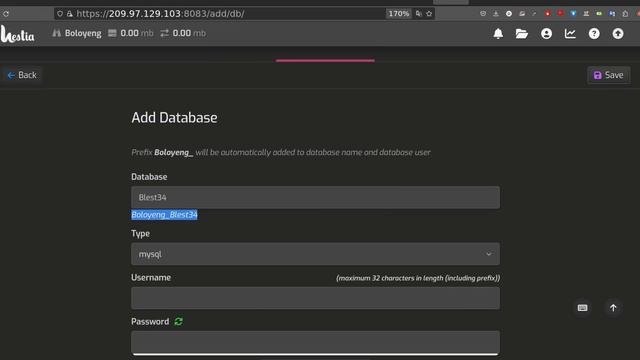
Task: Click the logout up-arrow icon in header
Action: point(618,33)
